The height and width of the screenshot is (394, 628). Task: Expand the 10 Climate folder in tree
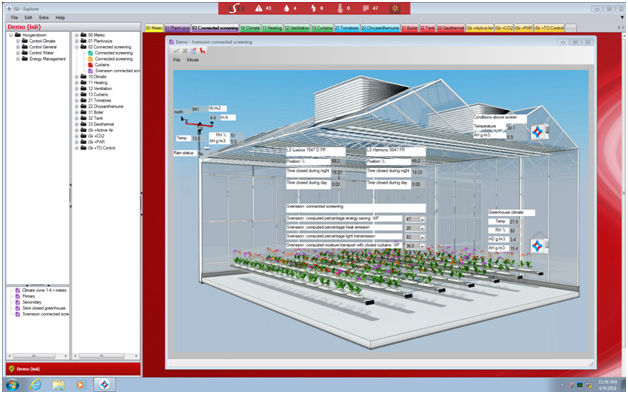tap(76, 76)
